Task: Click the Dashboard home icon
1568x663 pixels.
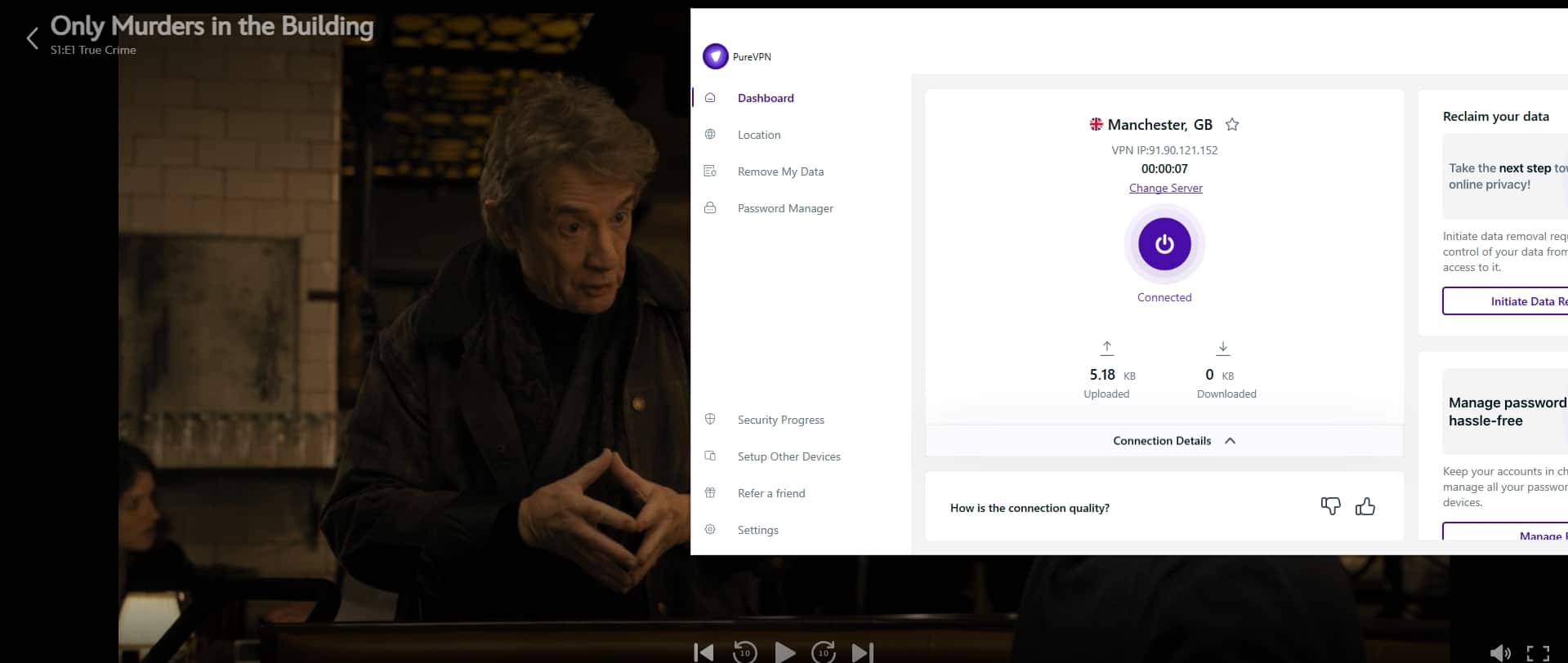Action: pyautogui.click(x=710, y=97)
